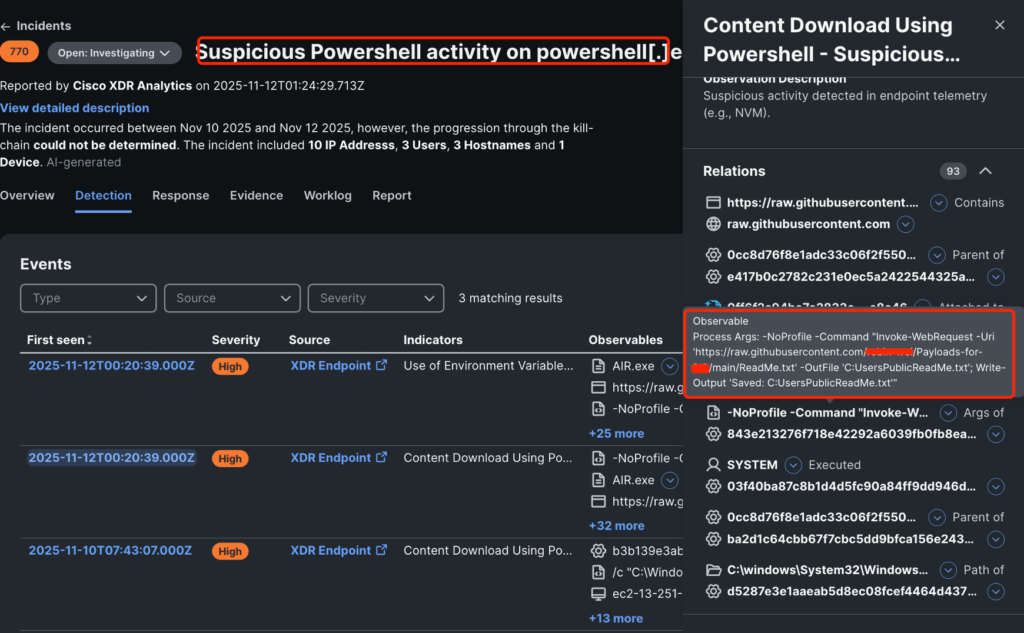Switch to the Worklog tab

point(328,196)
